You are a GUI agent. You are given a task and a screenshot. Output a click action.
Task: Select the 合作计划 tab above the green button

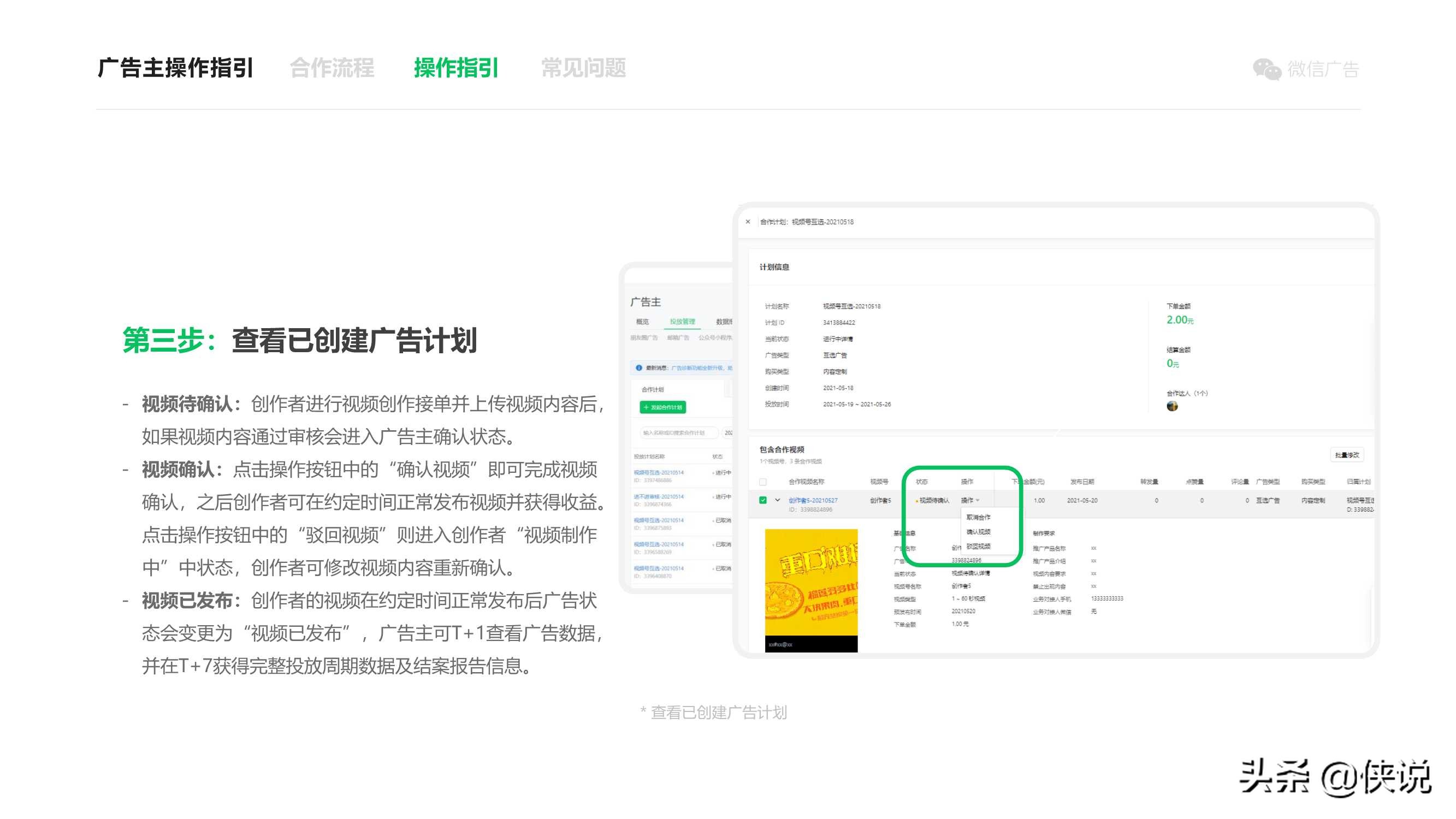pos(653,389)
